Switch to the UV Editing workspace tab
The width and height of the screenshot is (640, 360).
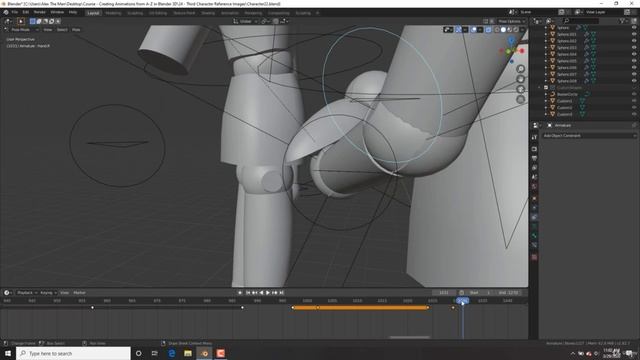click(158, 13)
